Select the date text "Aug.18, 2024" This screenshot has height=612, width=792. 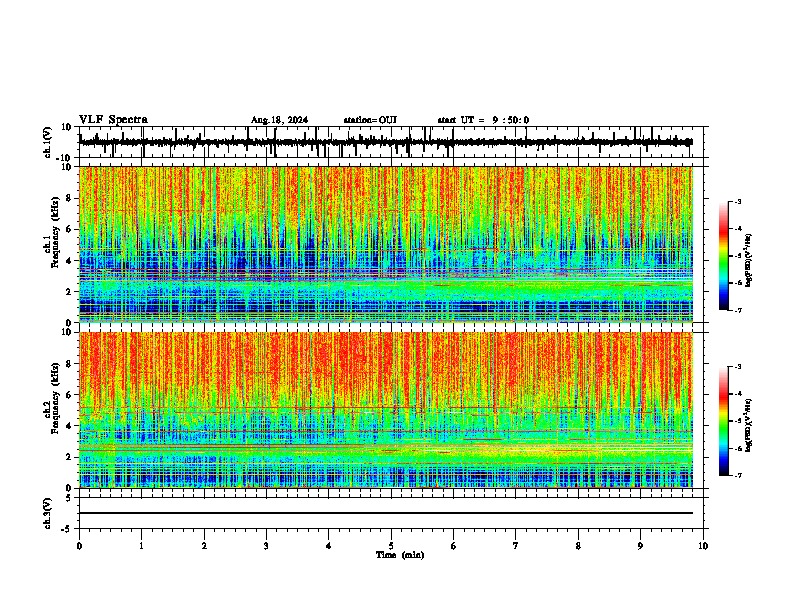279,120
